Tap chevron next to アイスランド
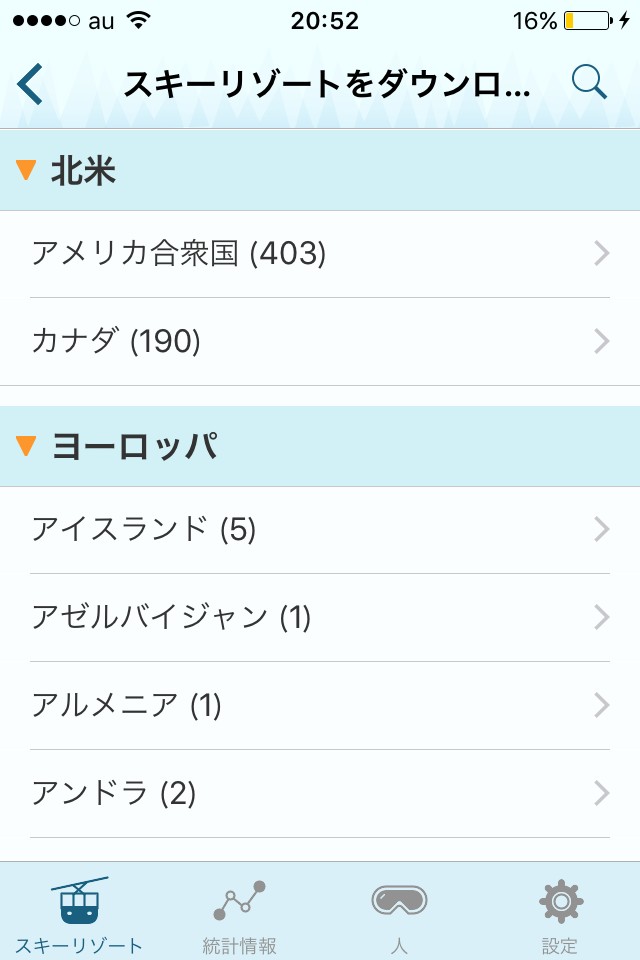640x960 pixels. coord(601,529)
